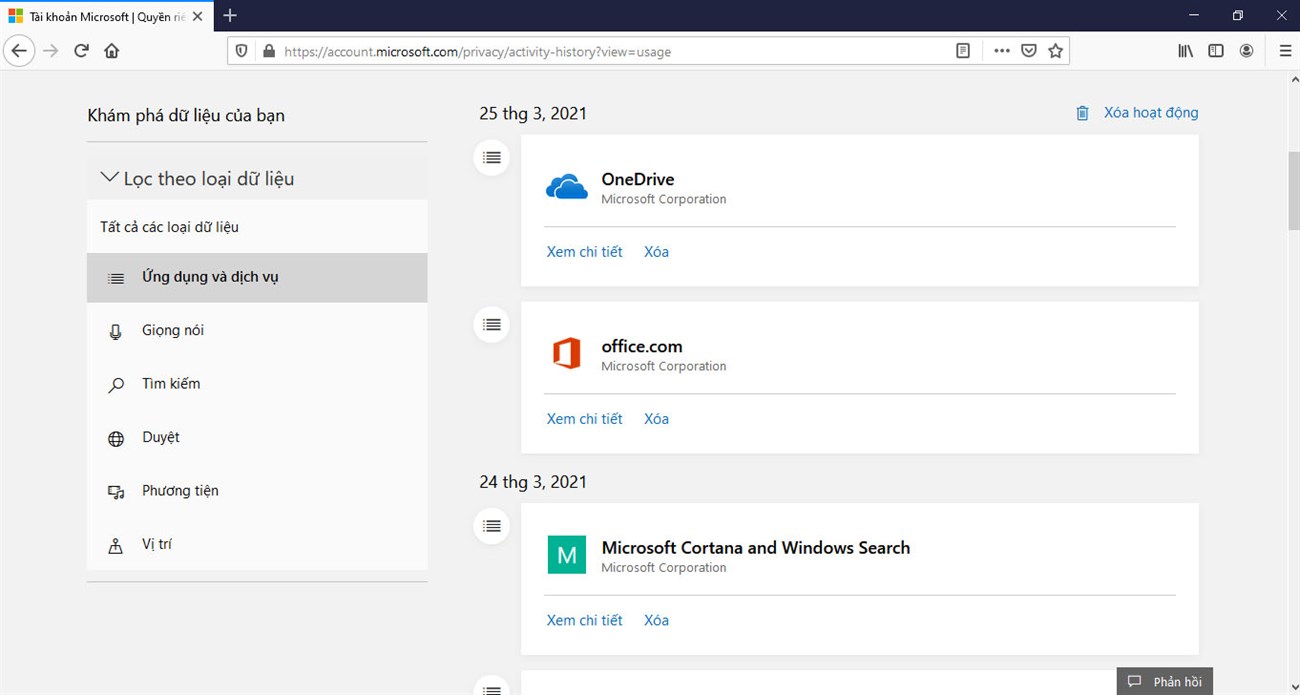Save the page to Pocket icon

pos(1028,51)
